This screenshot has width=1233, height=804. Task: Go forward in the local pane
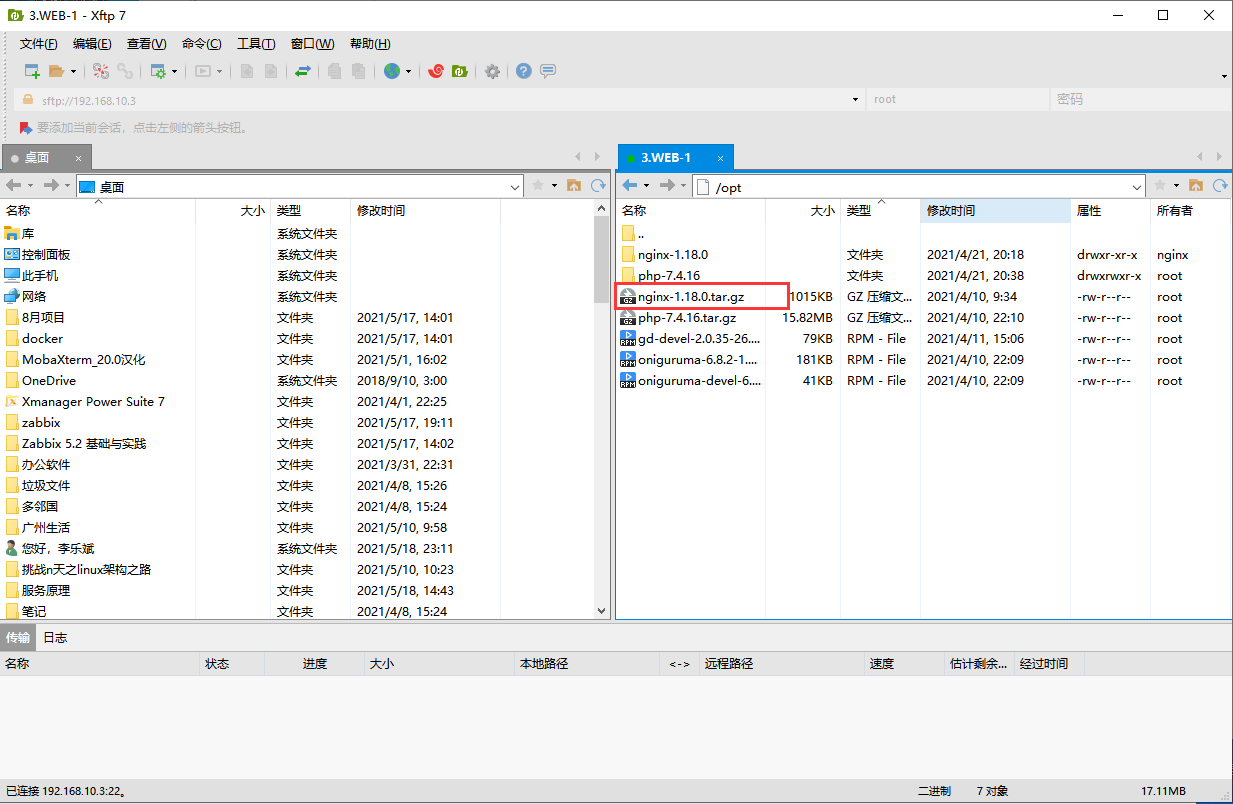[x=51, y=186]
